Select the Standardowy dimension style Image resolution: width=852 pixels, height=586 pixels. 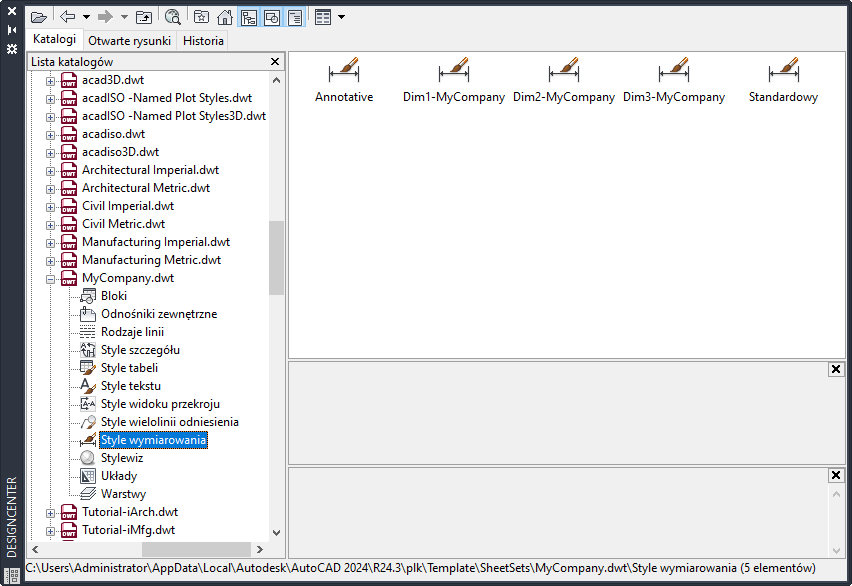783,80
